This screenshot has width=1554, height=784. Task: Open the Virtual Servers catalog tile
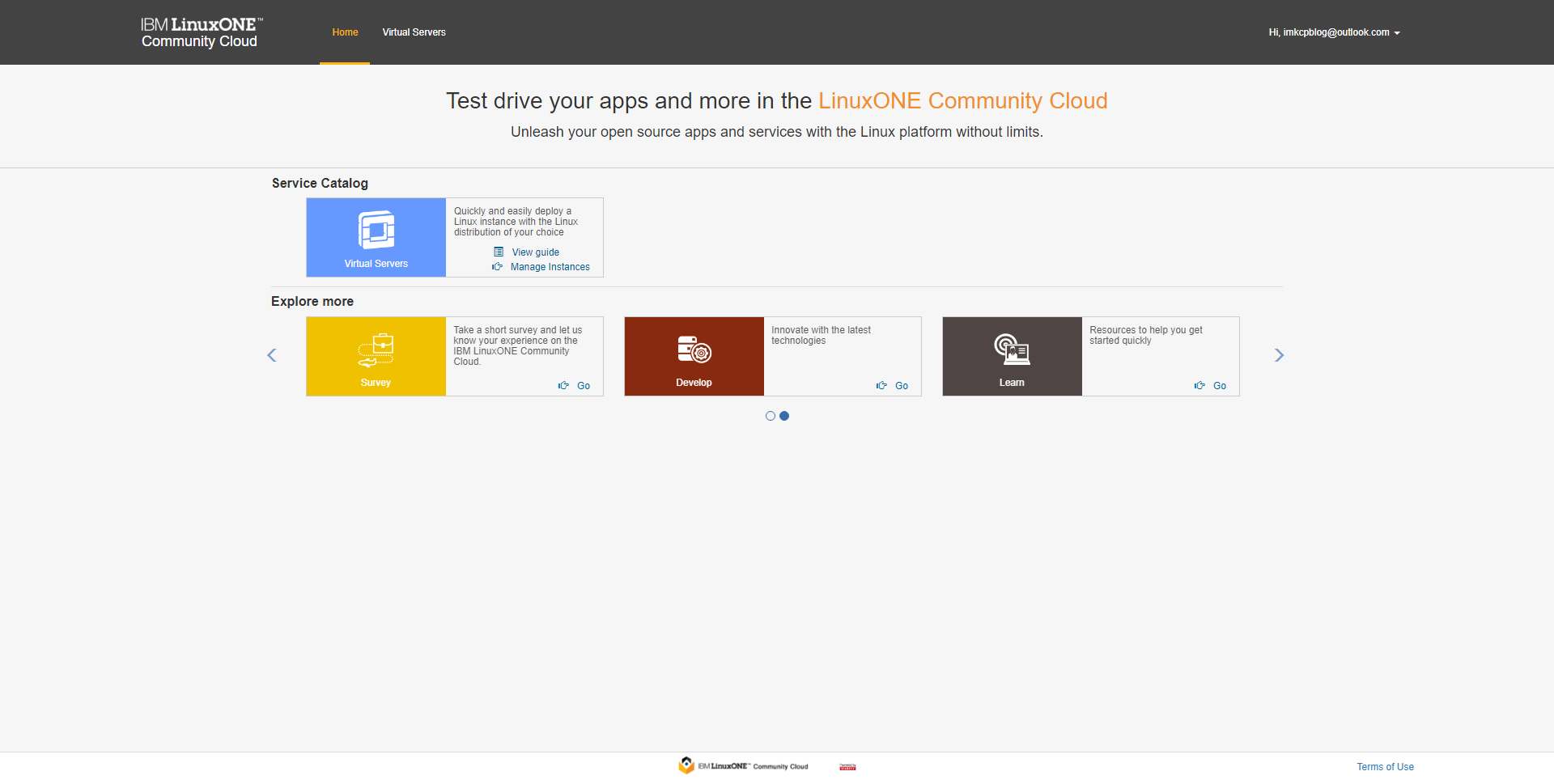376,238
